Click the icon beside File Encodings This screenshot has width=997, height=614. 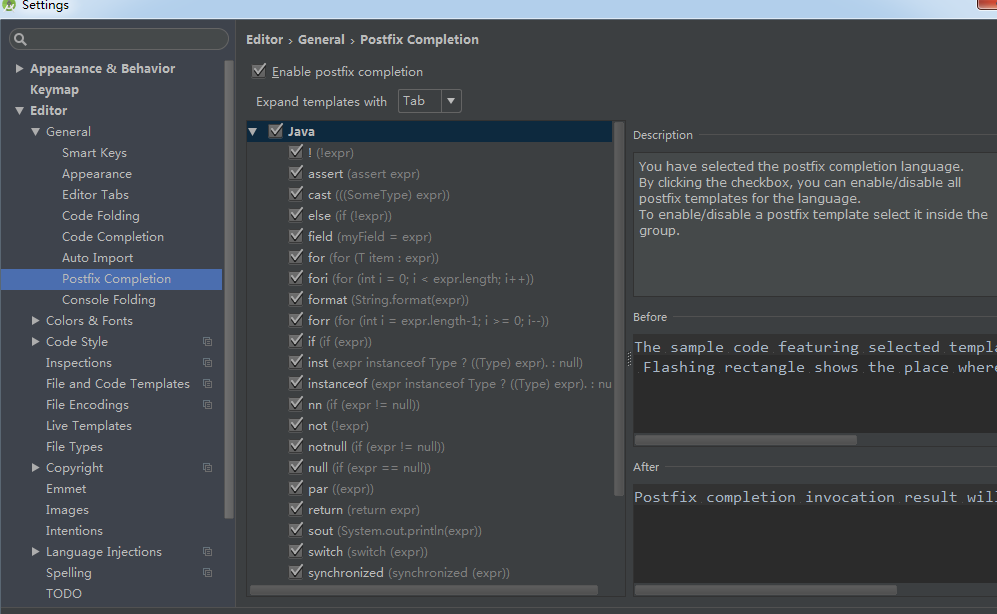207,405
